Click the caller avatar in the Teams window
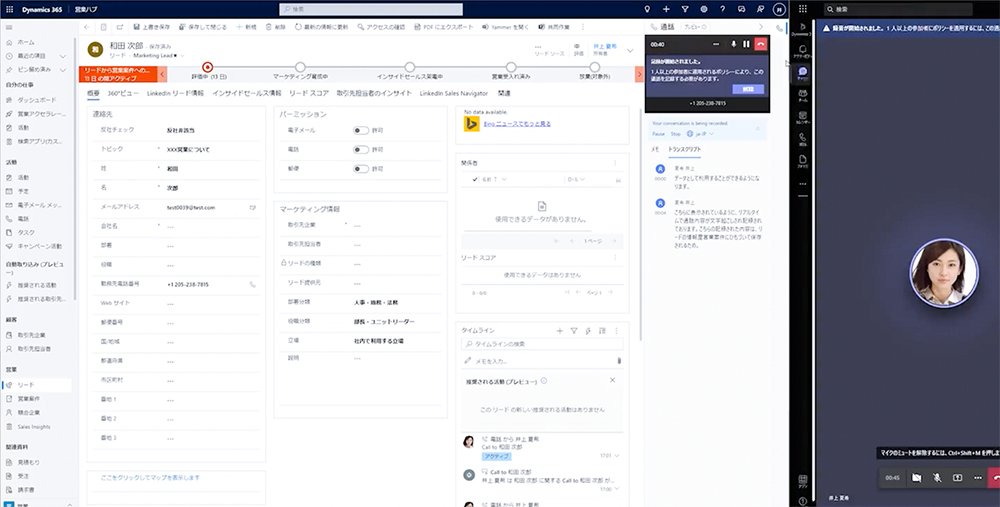The image size is (1000, 507). [943, 273]
